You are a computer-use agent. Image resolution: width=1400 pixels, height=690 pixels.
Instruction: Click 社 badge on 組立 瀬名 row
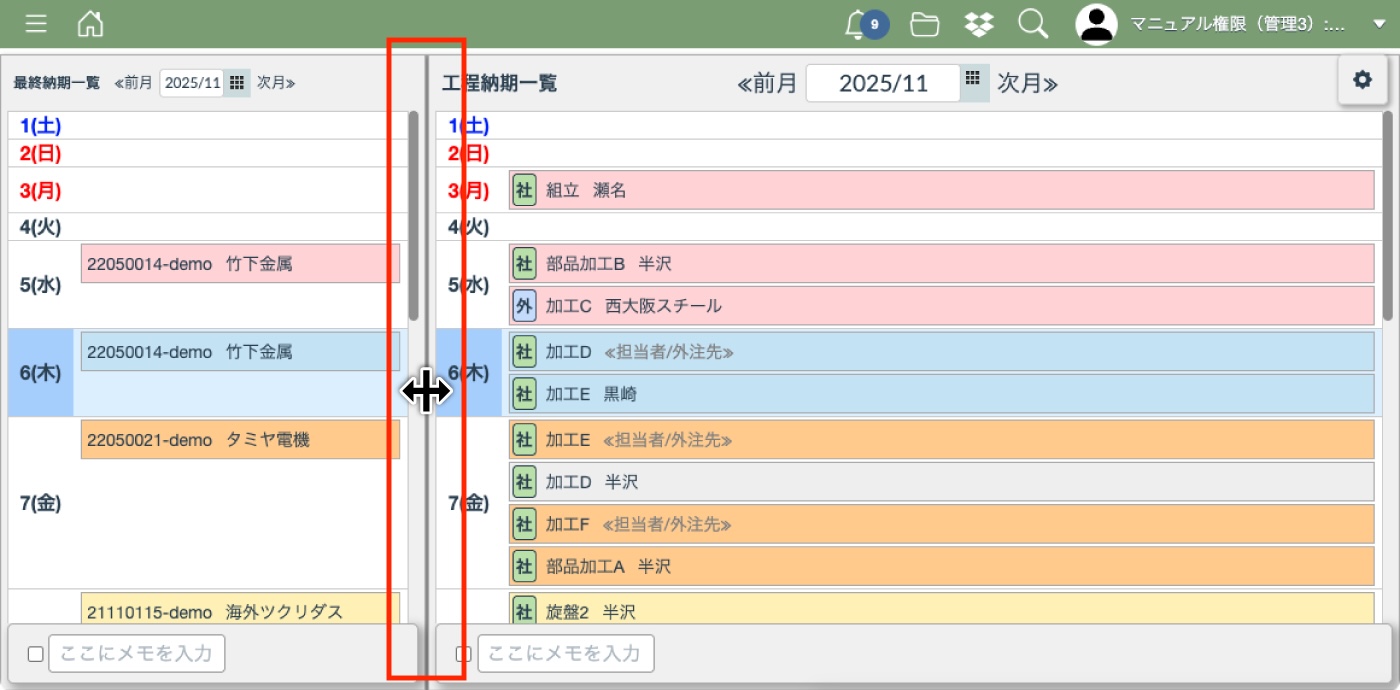pyautogui.click(x=524, y=190)
